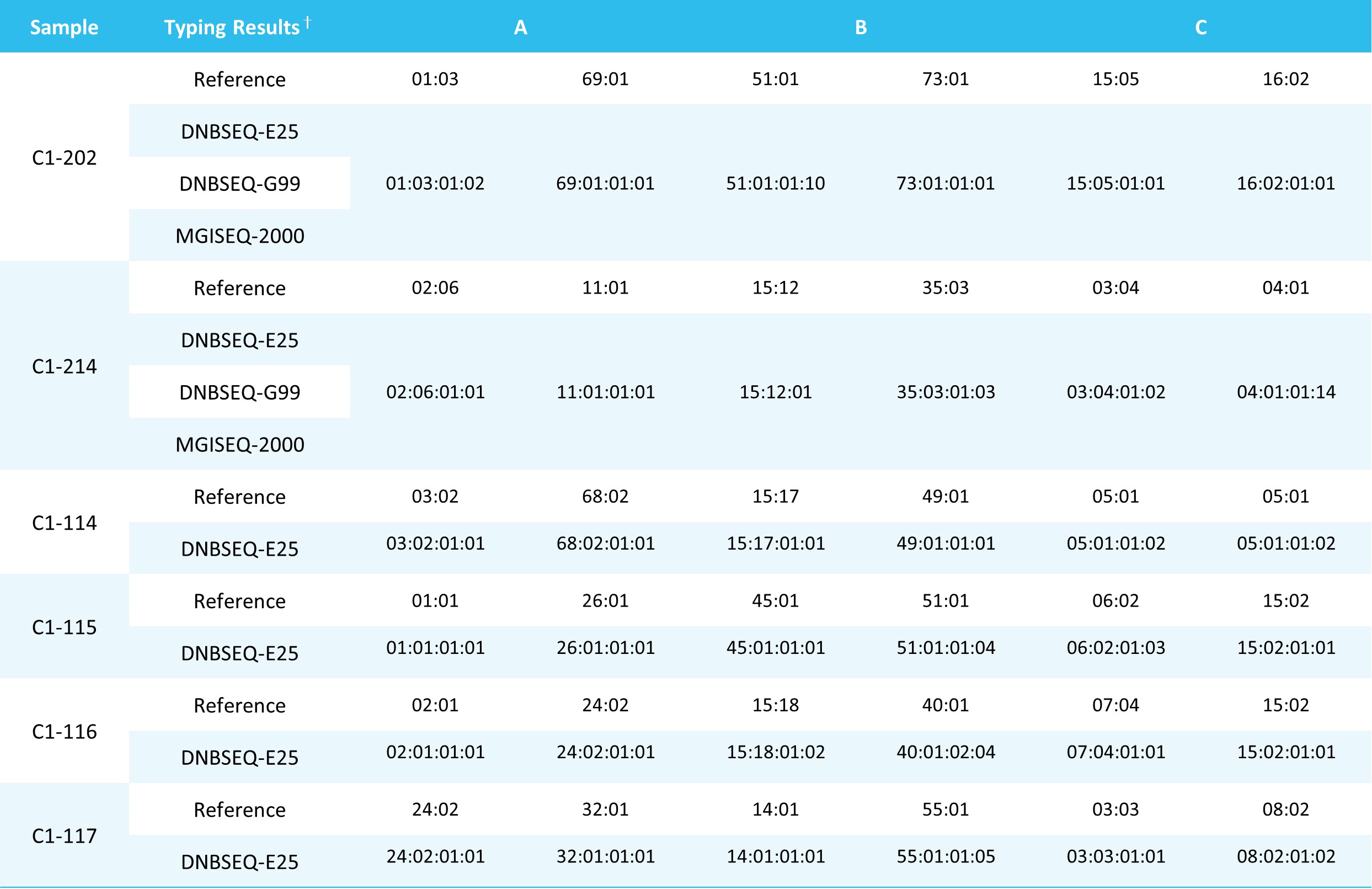This screenshot has height=889, width=1372.
Task: Click the cell 04:01:01:14
Action: [1285, 392]
